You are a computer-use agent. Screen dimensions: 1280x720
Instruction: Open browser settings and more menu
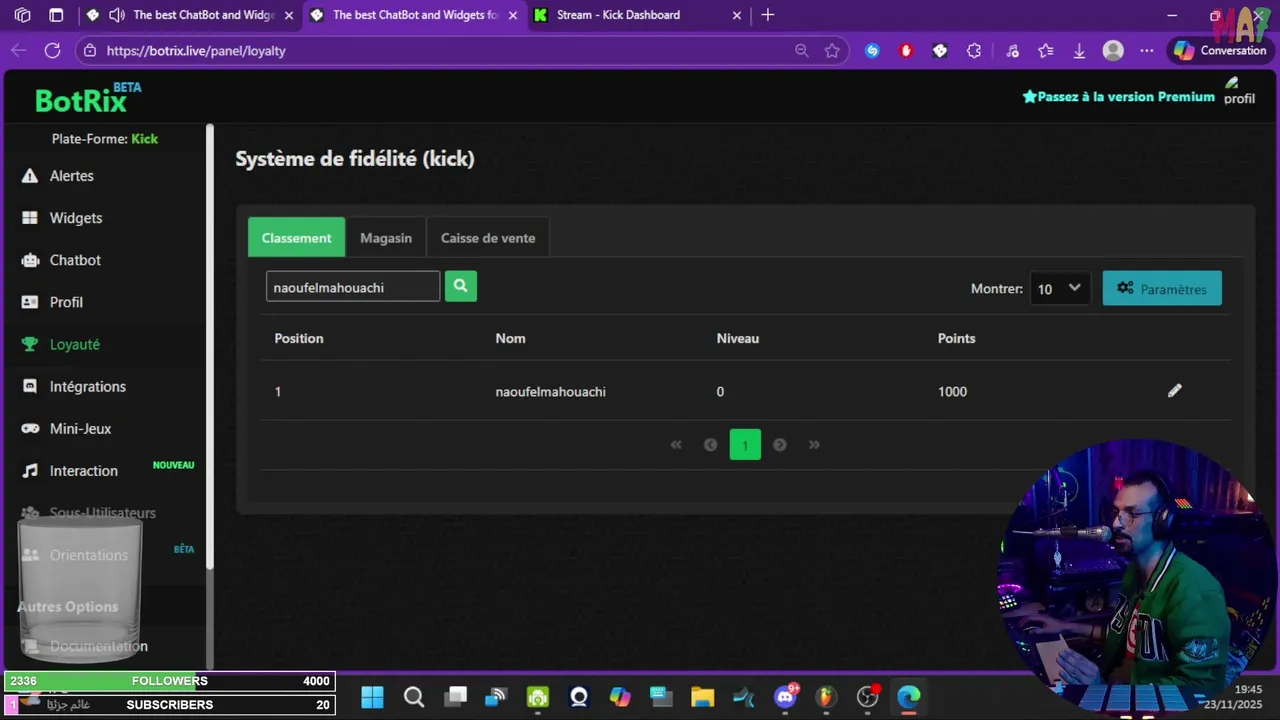click(1147, 50)
